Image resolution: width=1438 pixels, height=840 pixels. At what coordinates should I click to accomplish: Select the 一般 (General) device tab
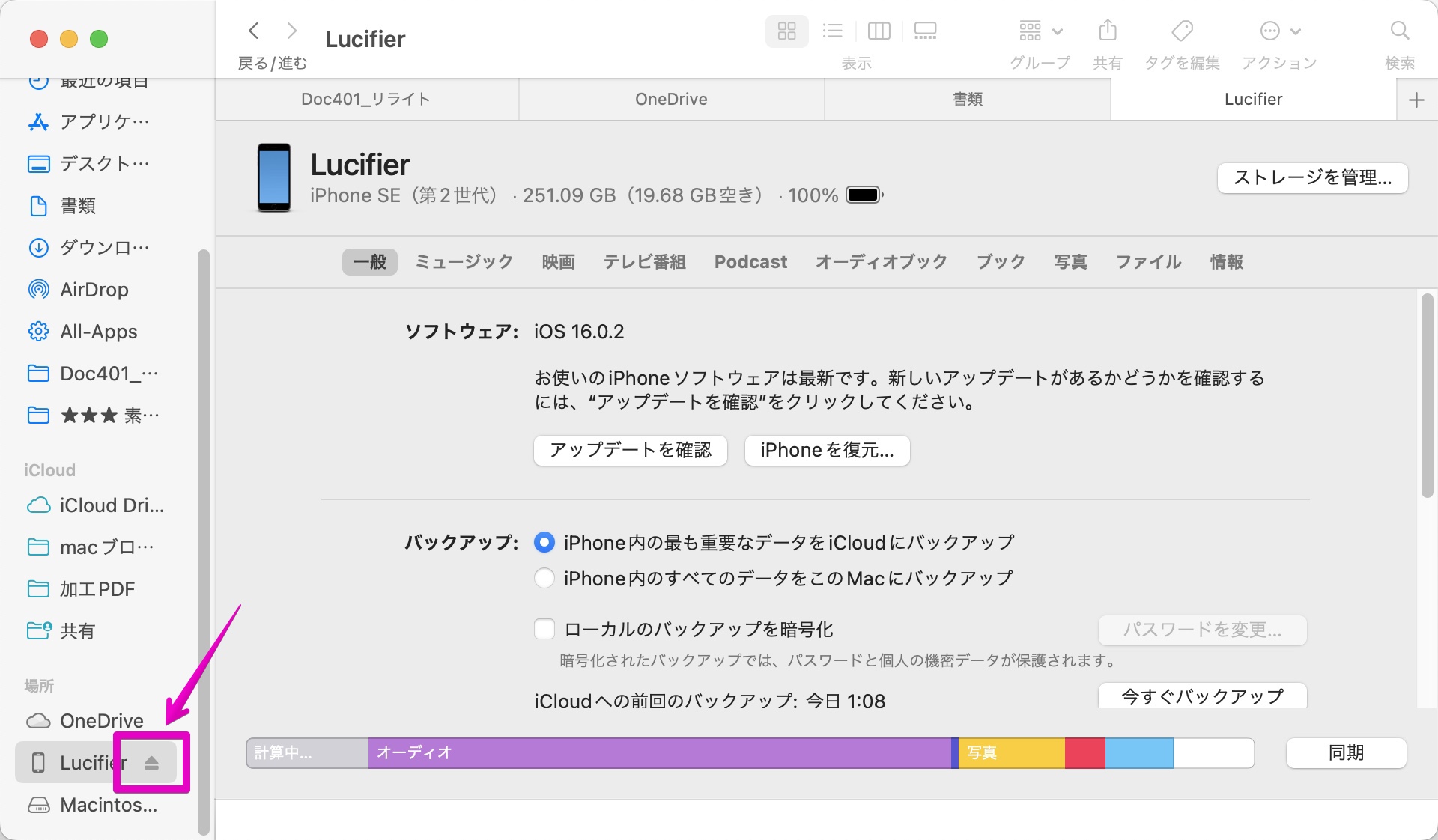coord(370,262)
